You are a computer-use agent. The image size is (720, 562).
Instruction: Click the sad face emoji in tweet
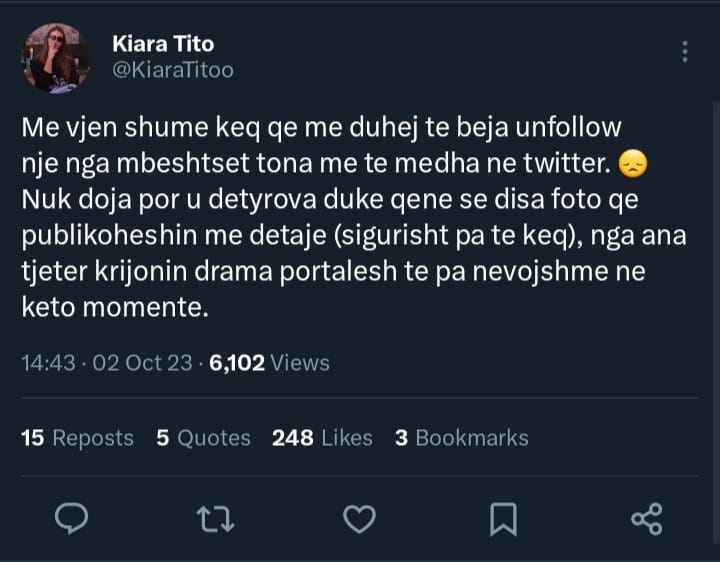pos(631,161)
